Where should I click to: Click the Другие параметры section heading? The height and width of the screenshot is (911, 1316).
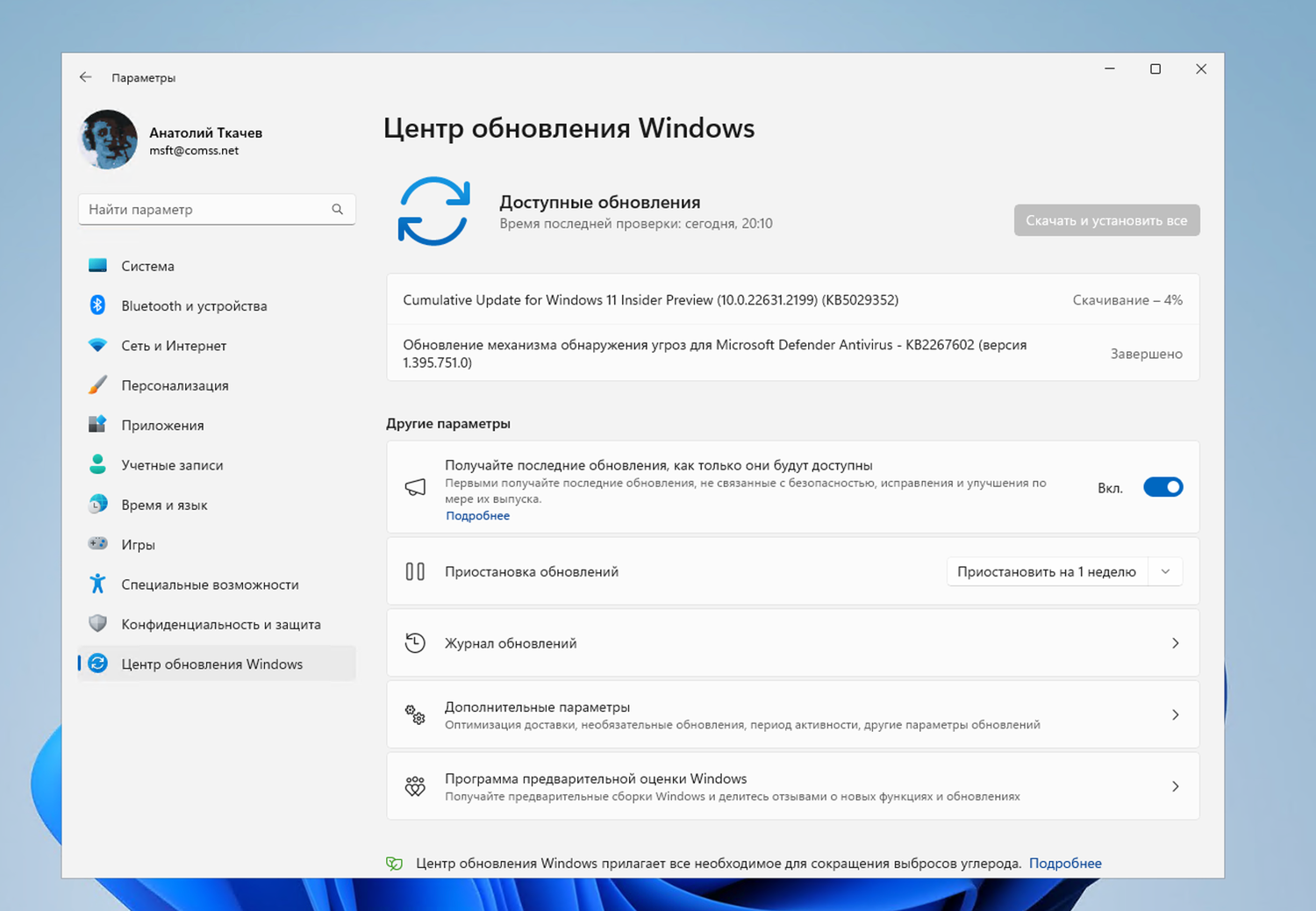click(448, 423)
